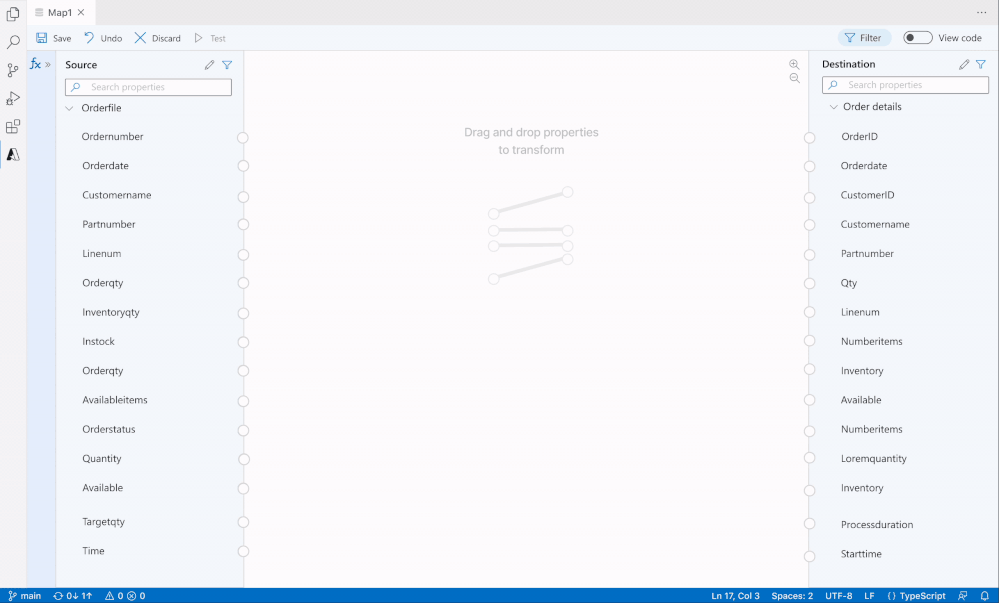Viewport: 999px width, 603px height.
Task: Edit the Destination schema pencil icon
Action: pyautogui.click(x=964, y=64)
